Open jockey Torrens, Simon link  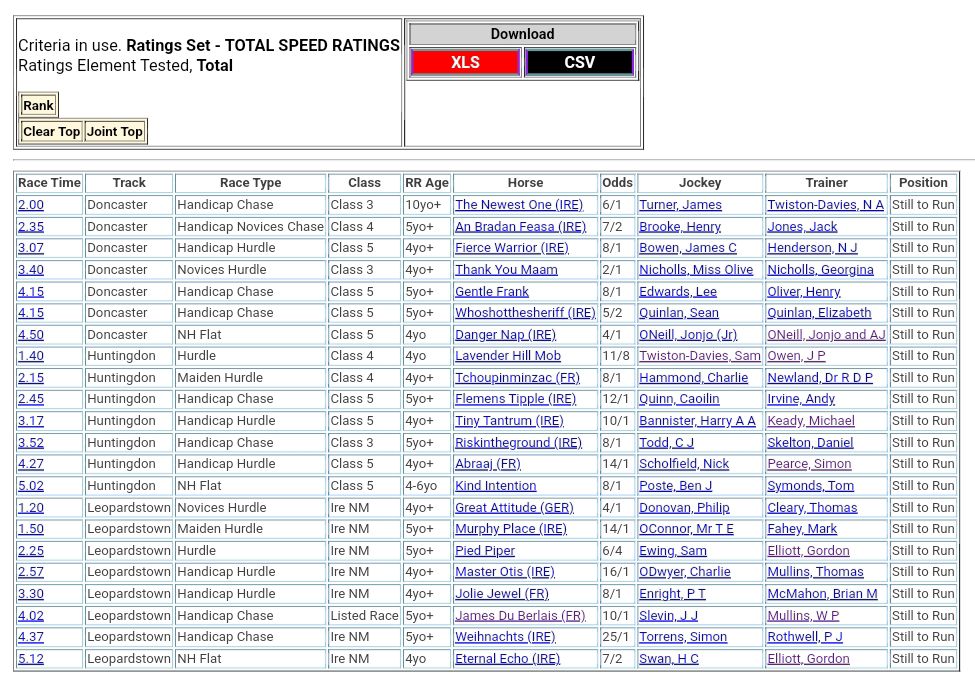(x=683, y=637)
